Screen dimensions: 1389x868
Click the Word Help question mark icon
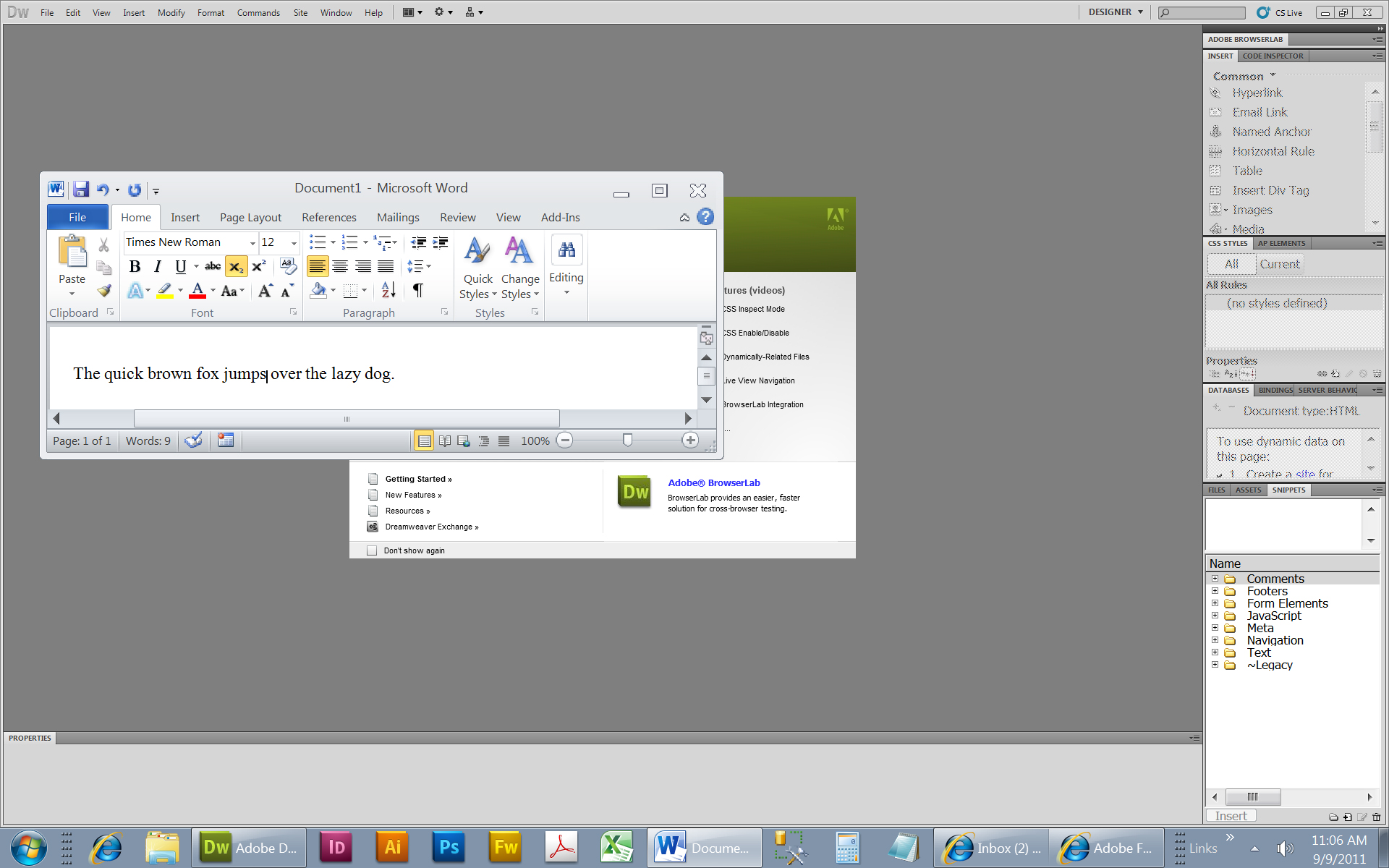[705, 216]
